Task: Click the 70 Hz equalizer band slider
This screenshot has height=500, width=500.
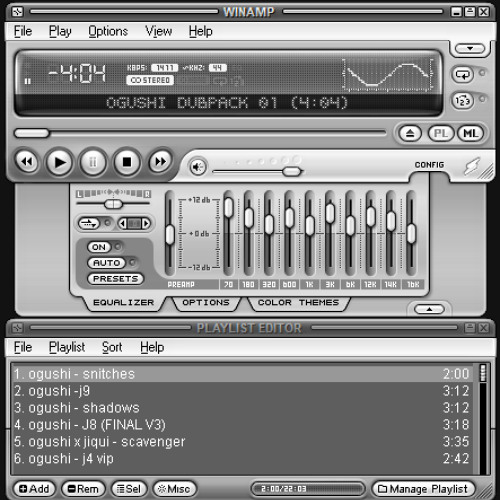Action: coord(229,207)
